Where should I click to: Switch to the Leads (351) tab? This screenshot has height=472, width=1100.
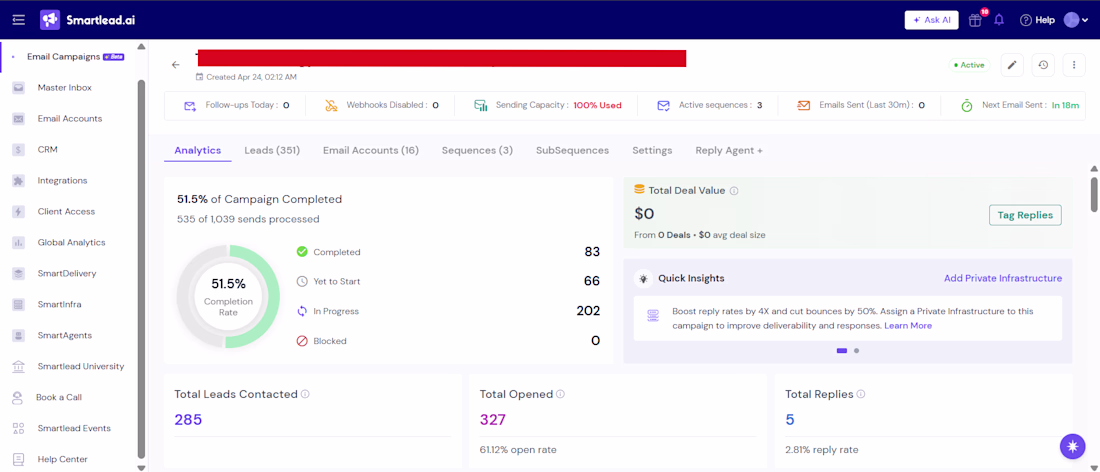tap(272, 151)
